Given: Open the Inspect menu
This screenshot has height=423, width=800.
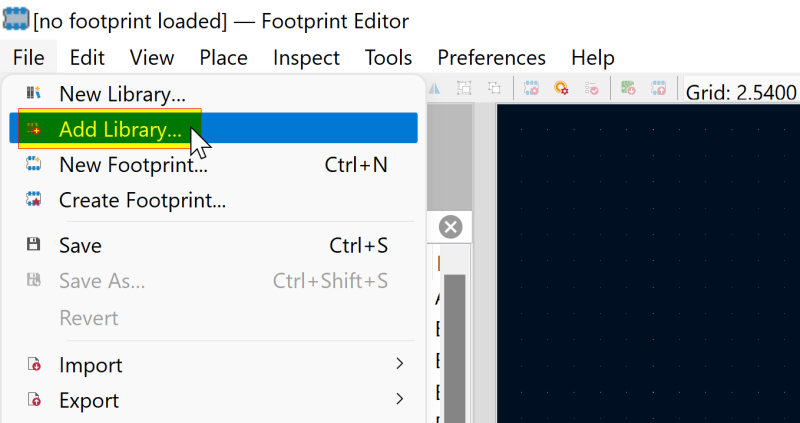Looking at the screenshot, I should [x=306, y=58].
